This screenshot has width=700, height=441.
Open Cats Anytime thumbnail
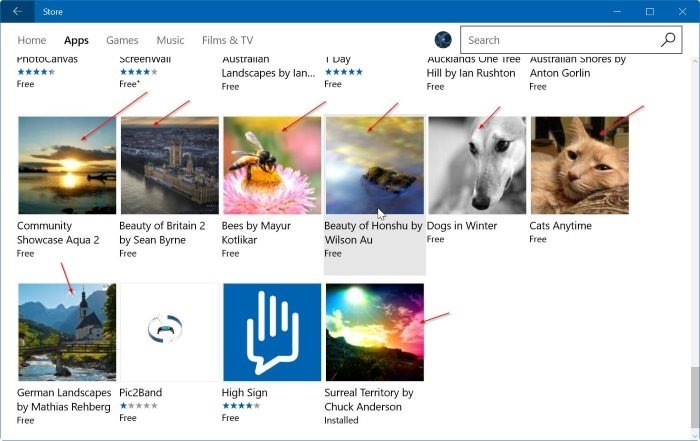(x=580, y=166)
